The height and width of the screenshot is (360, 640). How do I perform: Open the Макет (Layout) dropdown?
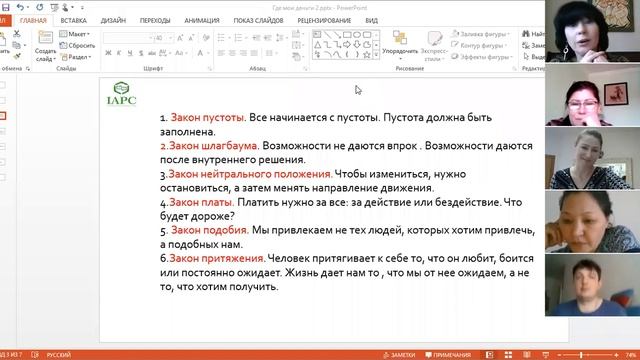pyautogui.click(x=75, y=34)
